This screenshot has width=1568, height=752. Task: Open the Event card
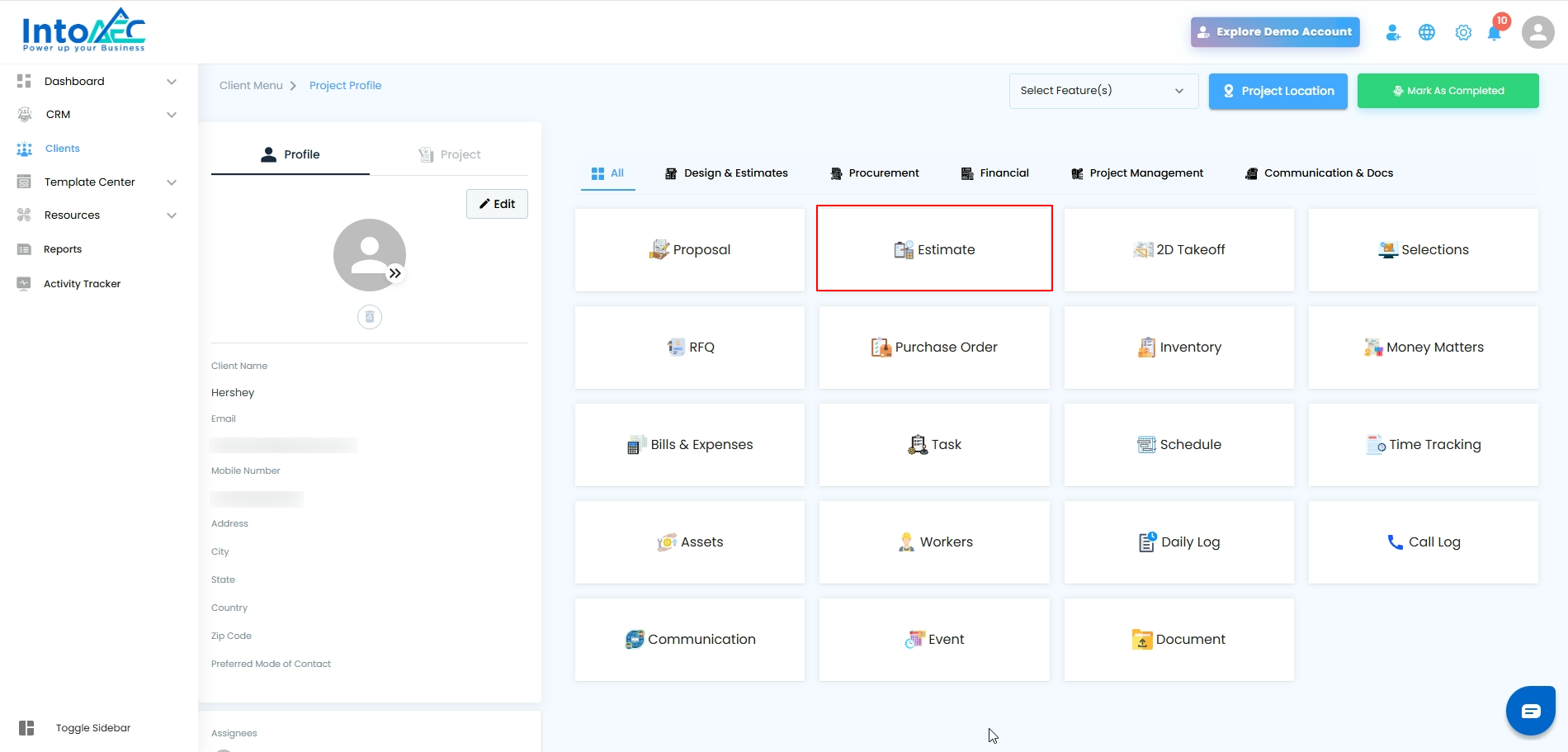934,639
